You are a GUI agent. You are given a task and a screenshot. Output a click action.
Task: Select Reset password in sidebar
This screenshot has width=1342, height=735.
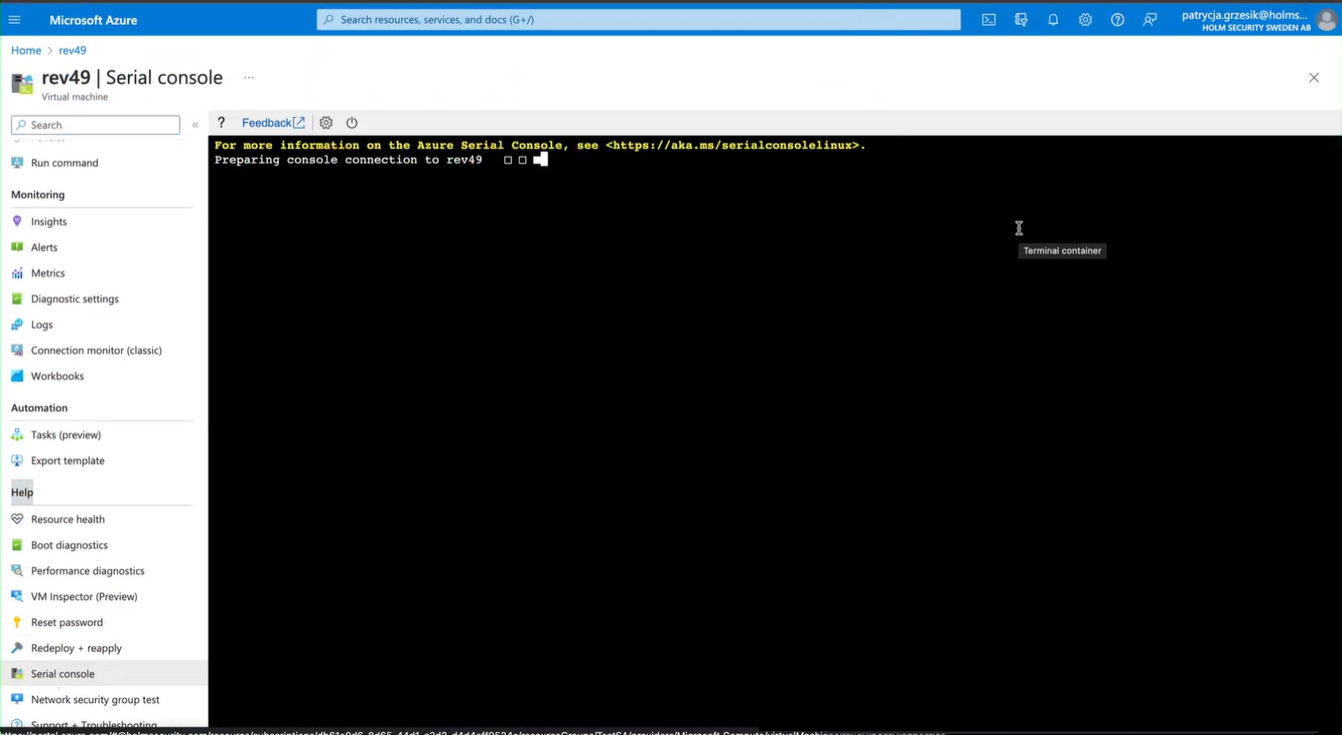tap(66, 622)
